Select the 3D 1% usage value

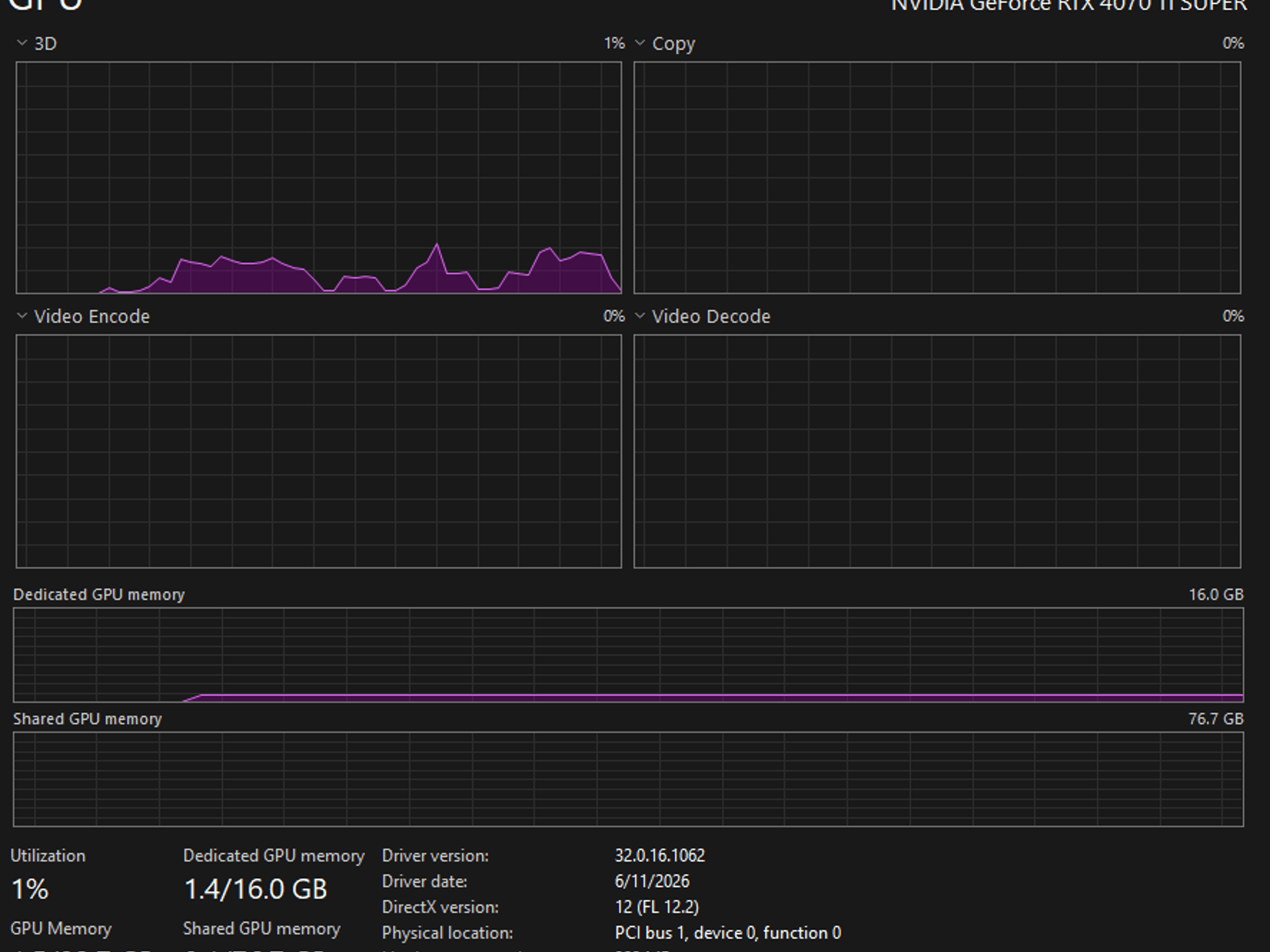point(614,43)
